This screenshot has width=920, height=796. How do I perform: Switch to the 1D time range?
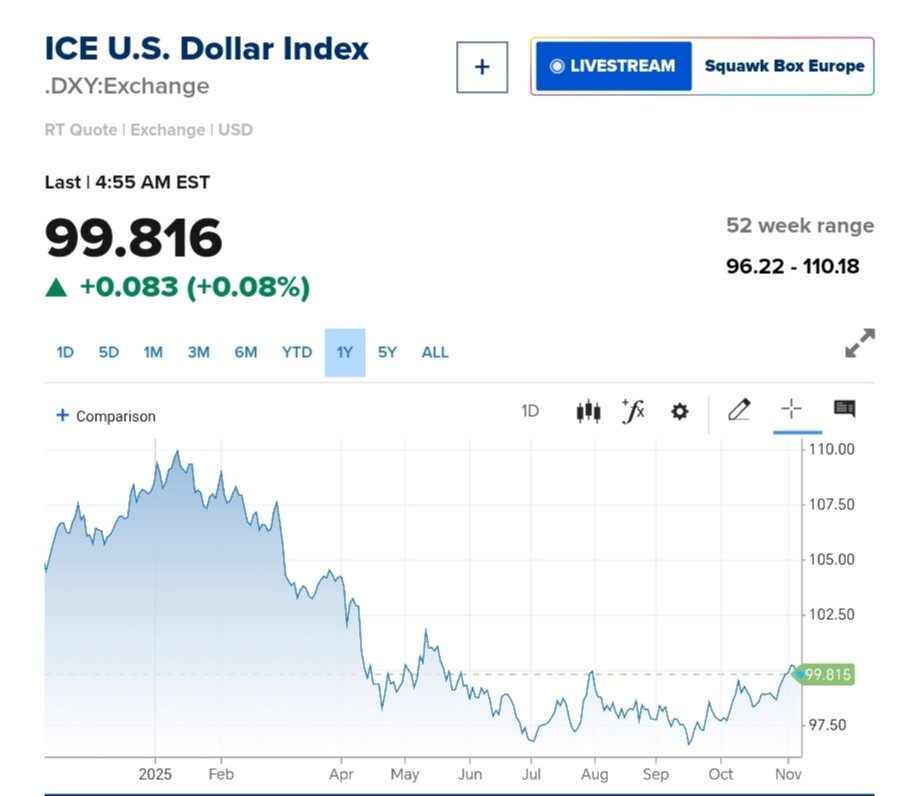coord(65,352)
